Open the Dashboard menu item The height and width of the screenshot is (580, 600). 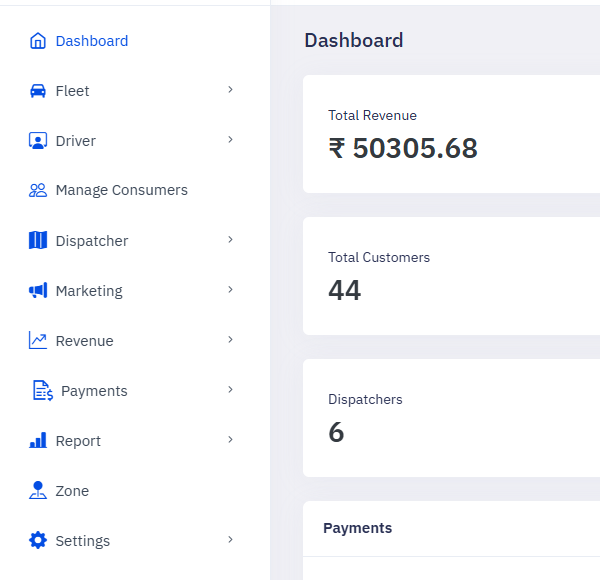coord(92,41)
